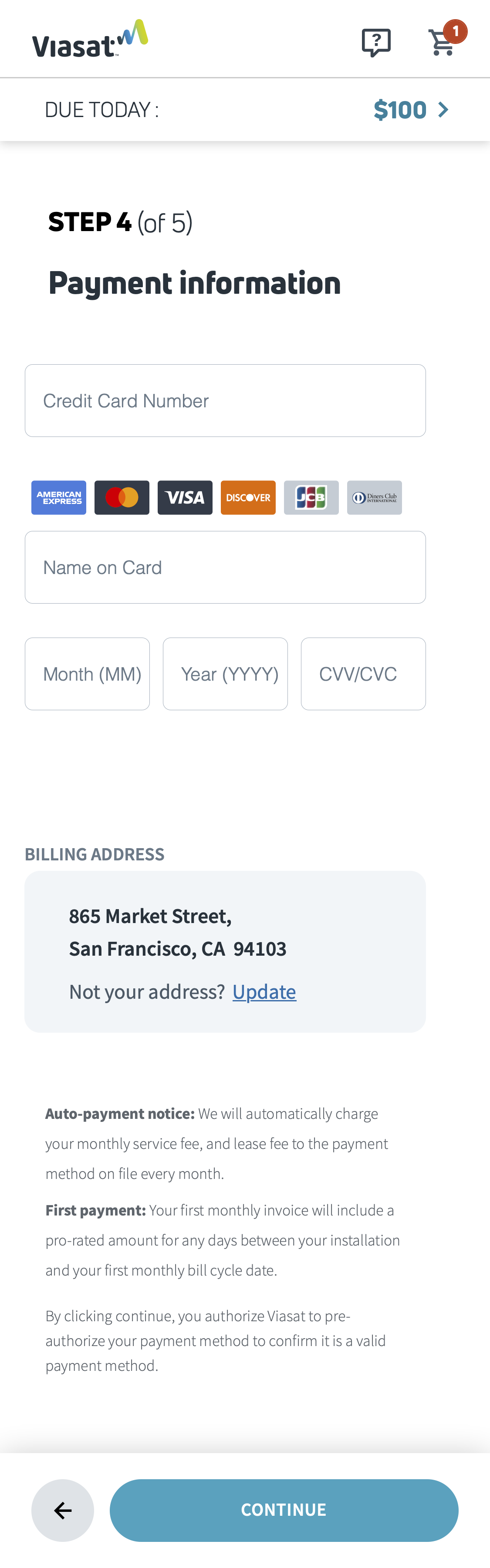
Task: Click the Diners Club card icon
Action: (374, 497)
